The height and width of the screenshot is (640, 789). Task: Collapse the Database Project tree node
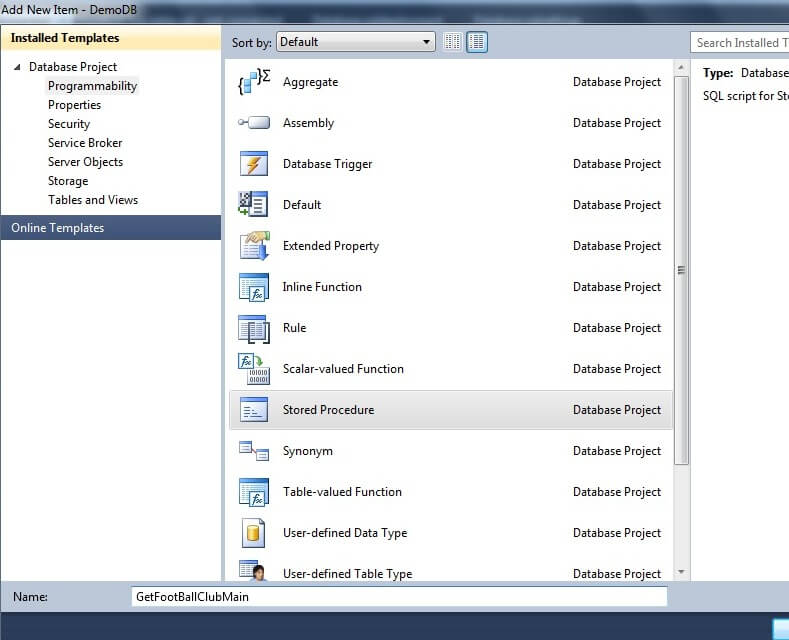18,66
